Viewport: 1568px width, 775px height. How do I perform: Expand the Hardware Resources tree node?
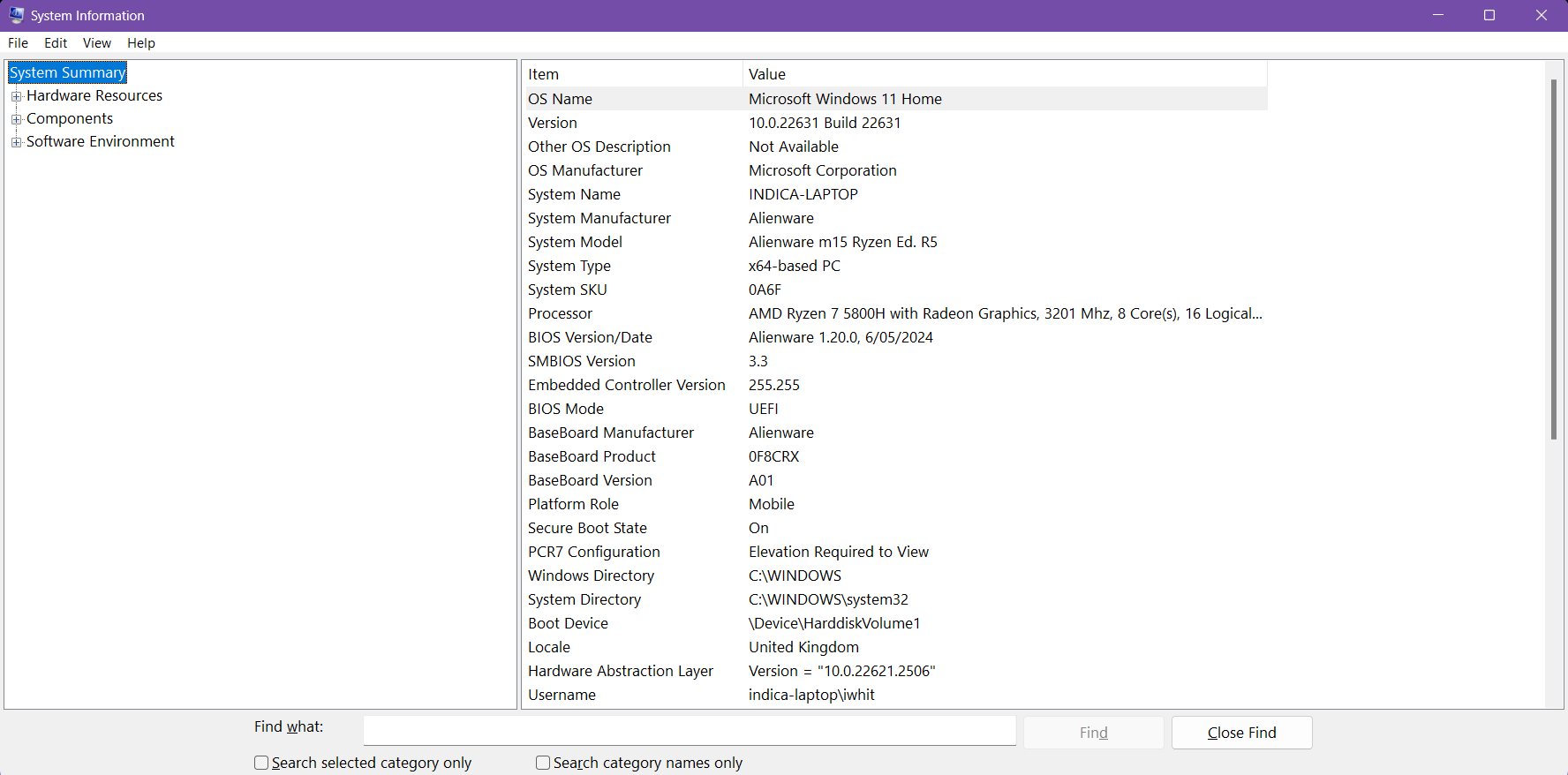tap(16, 96)
